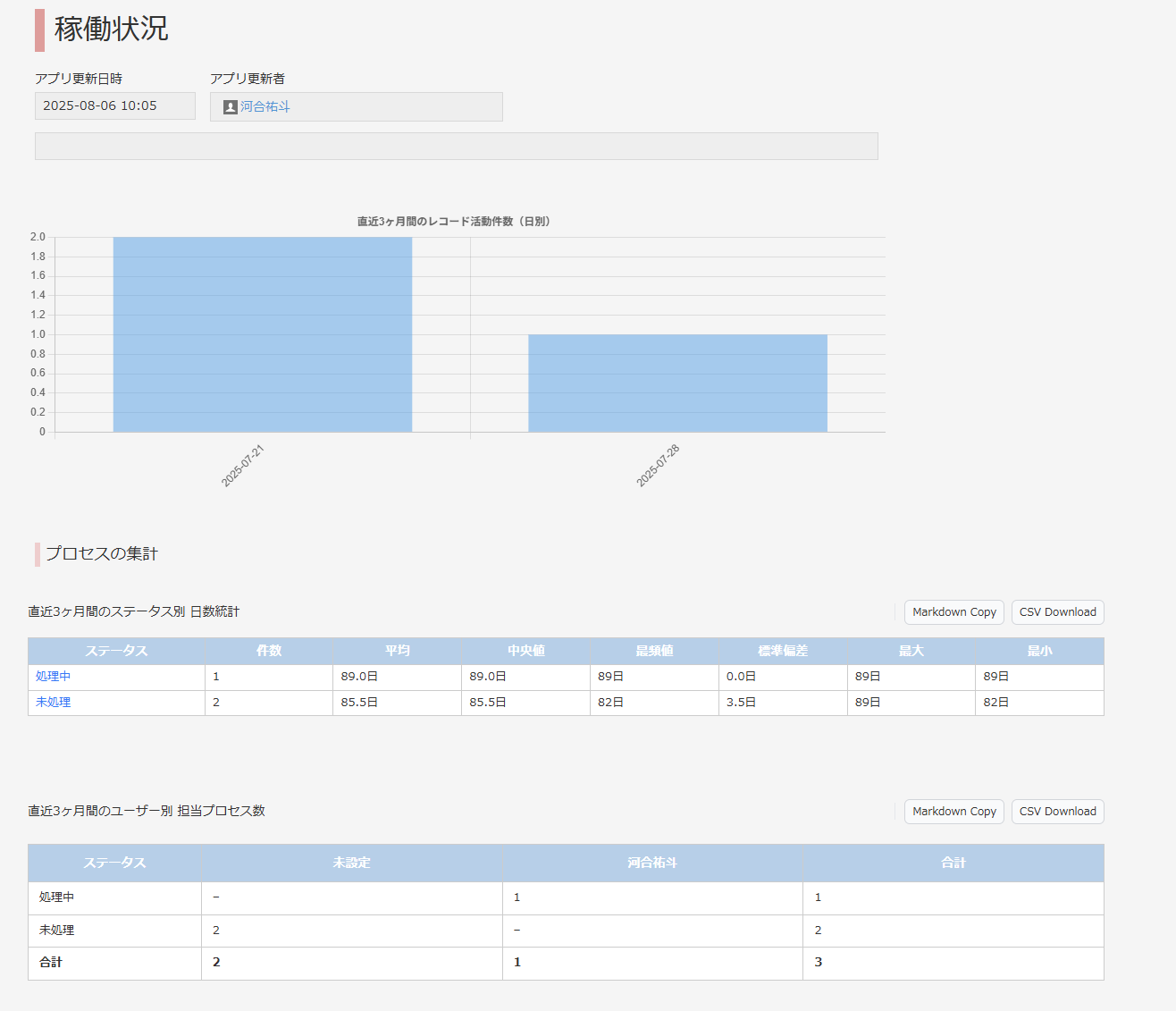Image resolution: width=1176 pixels, height=1011 pixels.
Task: Open the 河合祐斗 updater profile link
Action: tap(265, 106)
